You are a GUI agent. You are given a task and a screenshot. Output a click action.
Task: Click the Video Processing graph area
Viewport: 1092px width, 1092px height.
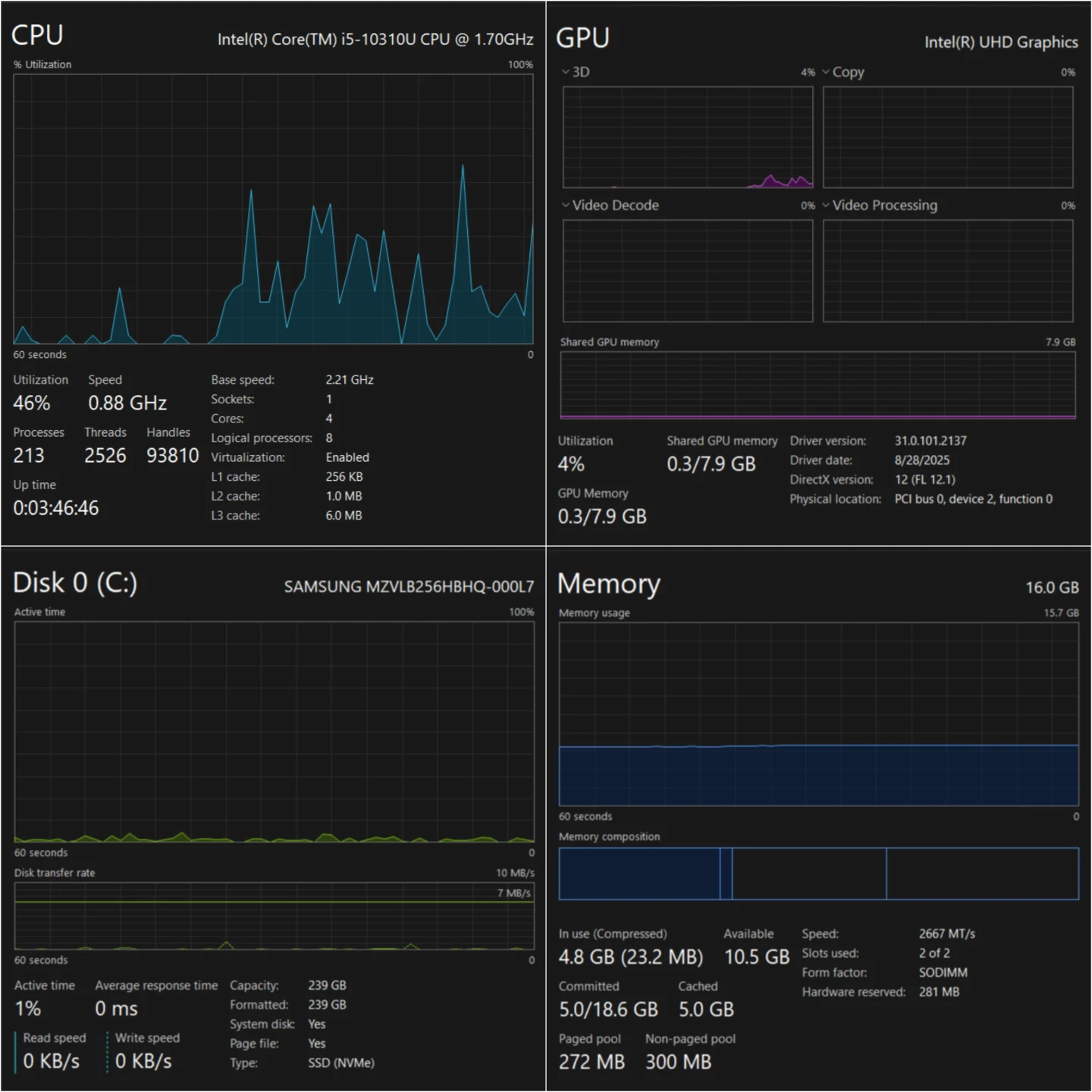(x=947, y=271)
